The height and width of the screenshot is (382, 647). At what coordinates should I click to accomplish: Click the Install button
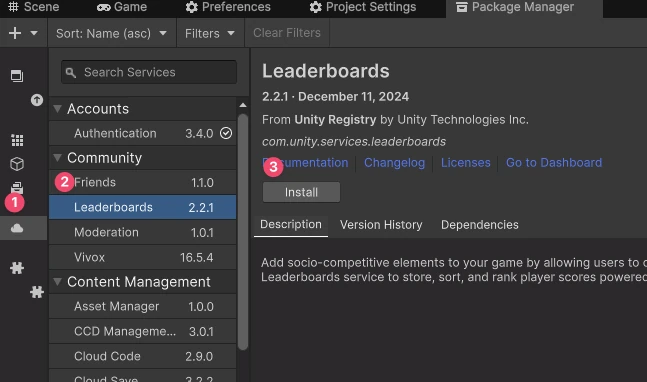tap(301, 192)
